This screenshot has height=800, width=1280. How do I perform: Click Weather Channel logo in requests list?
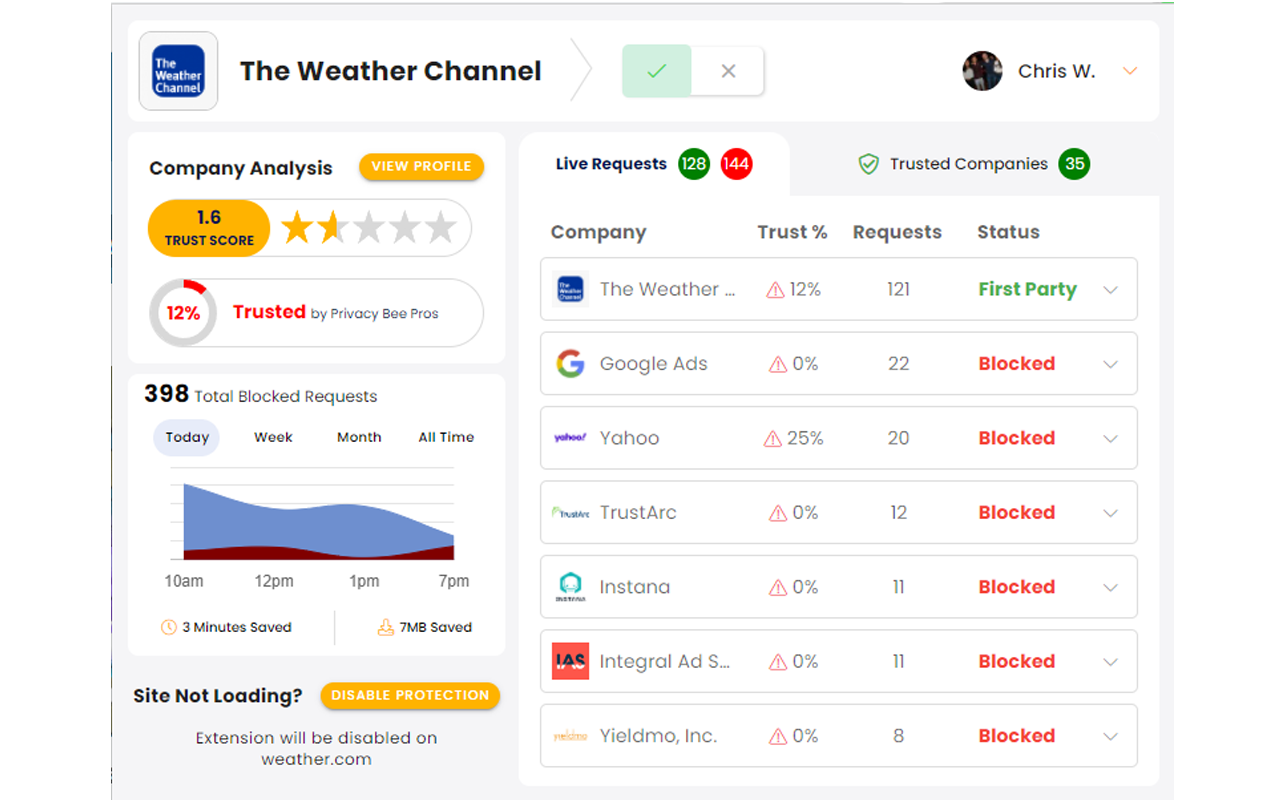pyautogui.click(x=570, y=289)
